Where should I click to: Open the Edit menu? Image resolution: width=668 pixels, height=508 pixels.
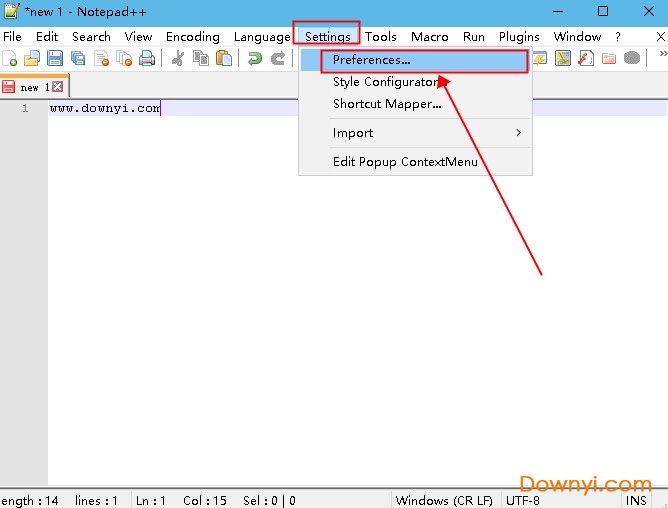coord(47,37)
